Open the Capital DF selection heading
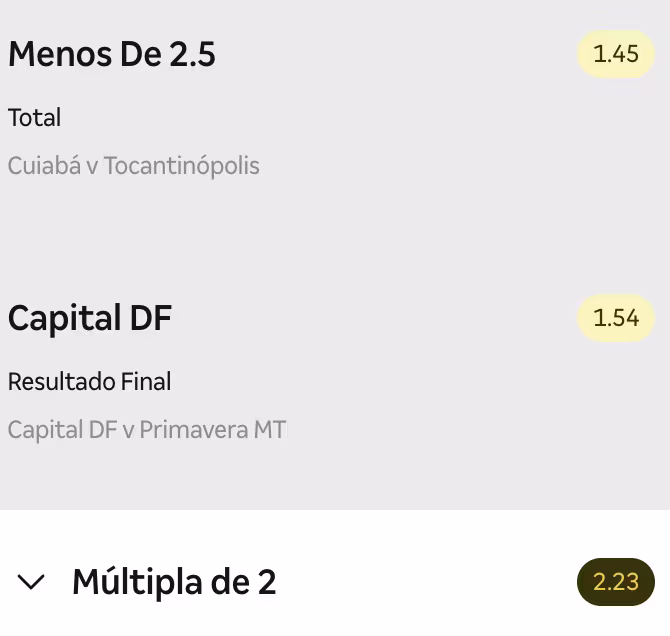The image size is (670, 636). [x=90, y=318]
